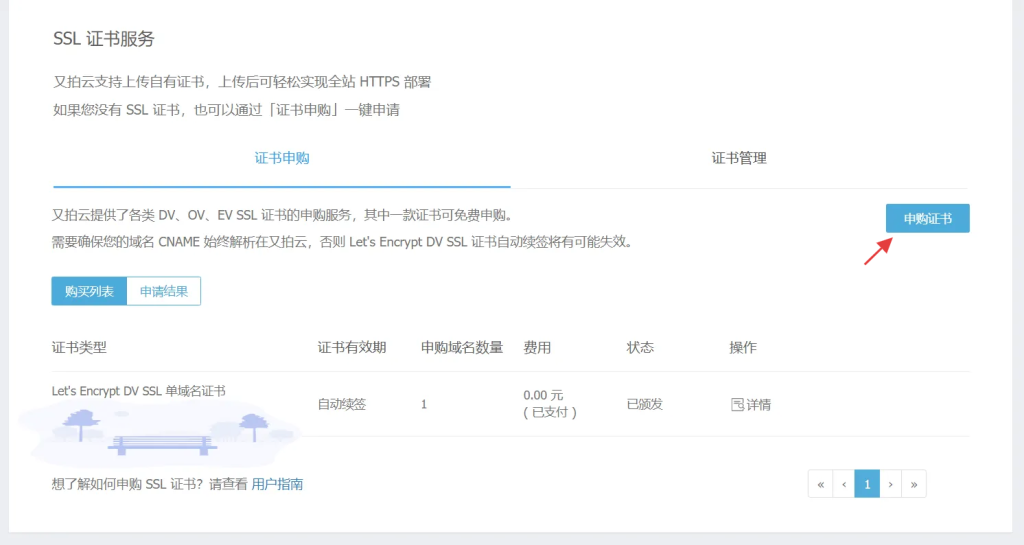Click the park bench illustration
The height and width of the screenshot is (545, 1024).
point(161,442)
